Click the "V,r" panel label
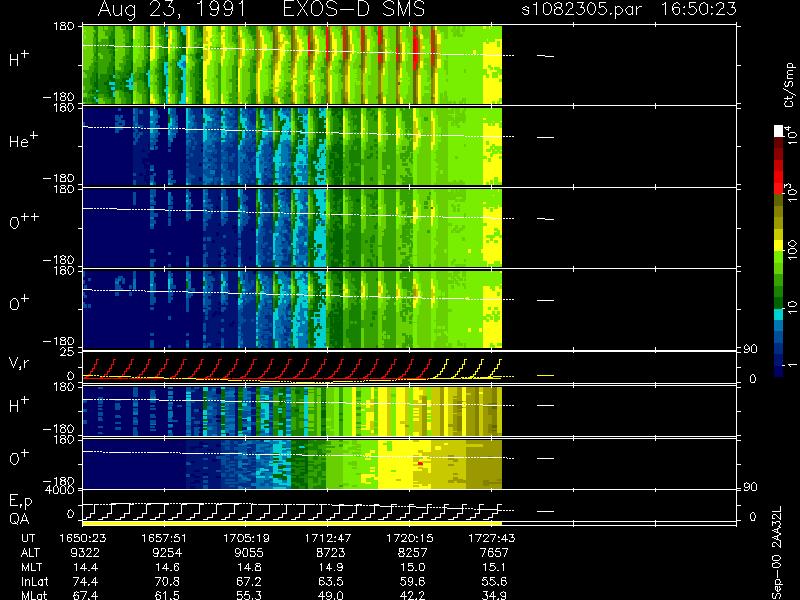Image resolution: width=800 pixels, height=600 pixels. (x=19, y=363)
